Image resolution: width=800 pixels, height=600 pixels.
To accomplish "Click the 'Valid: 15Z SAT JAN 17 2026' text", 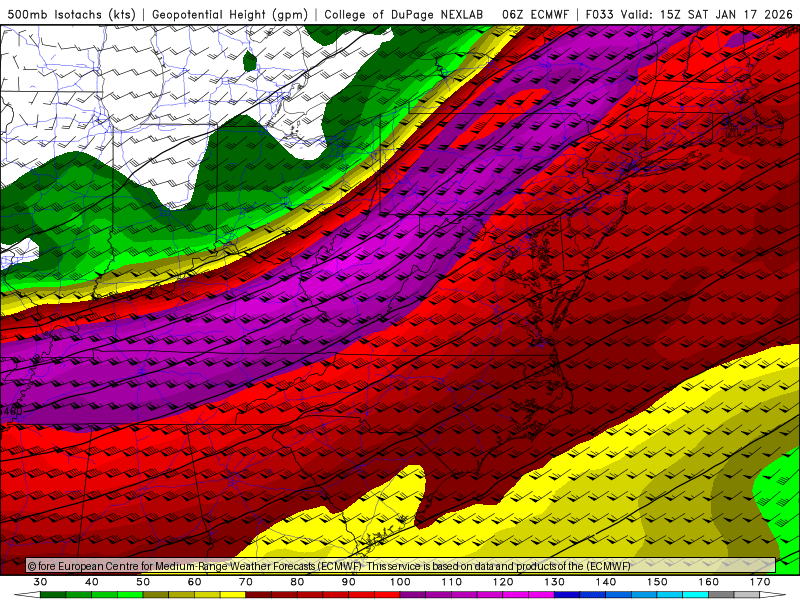I will [x=707, y=14].
